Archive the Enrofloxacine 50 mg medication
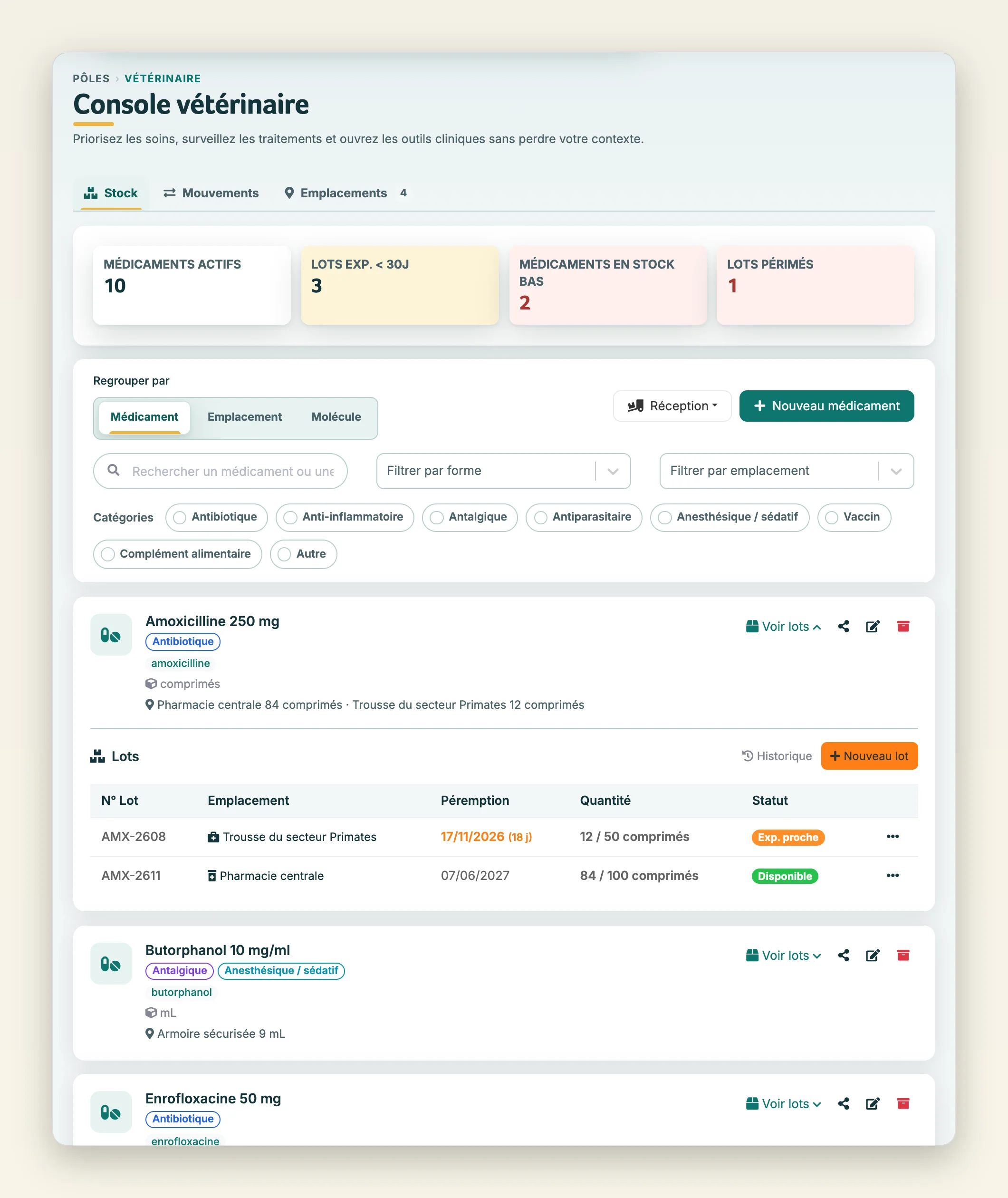Image resolution: width=1008 pixels, height=1198 pixels. [903, 1104]
